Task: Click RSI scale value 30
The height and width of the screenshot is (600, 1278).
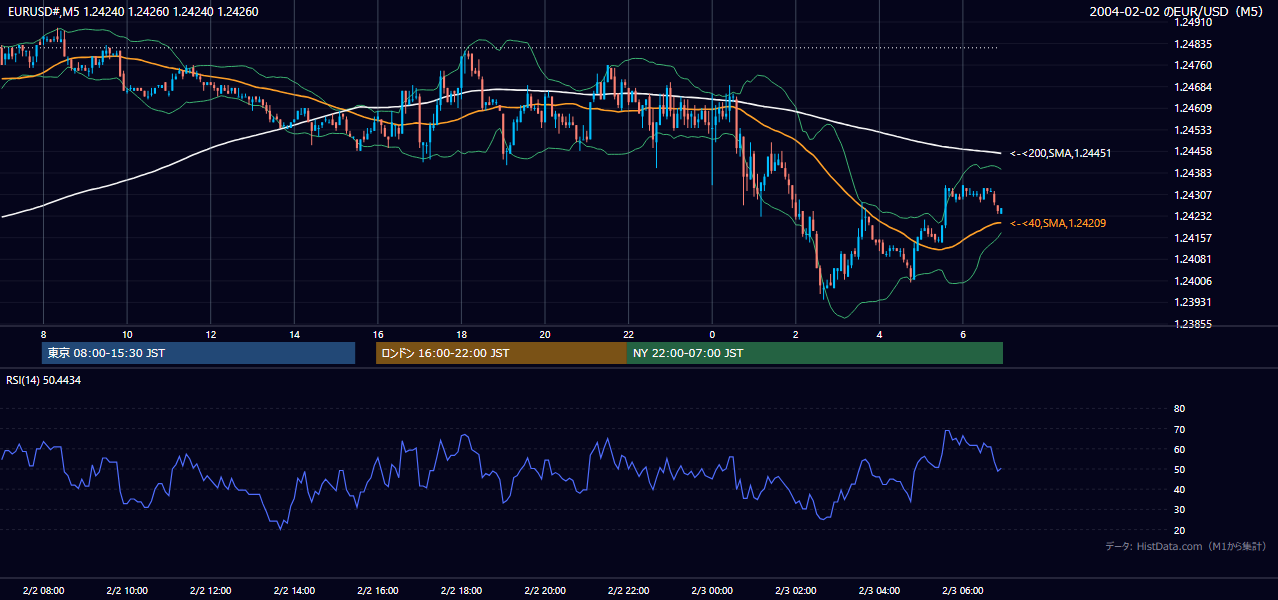Action: pos(1179,510)
